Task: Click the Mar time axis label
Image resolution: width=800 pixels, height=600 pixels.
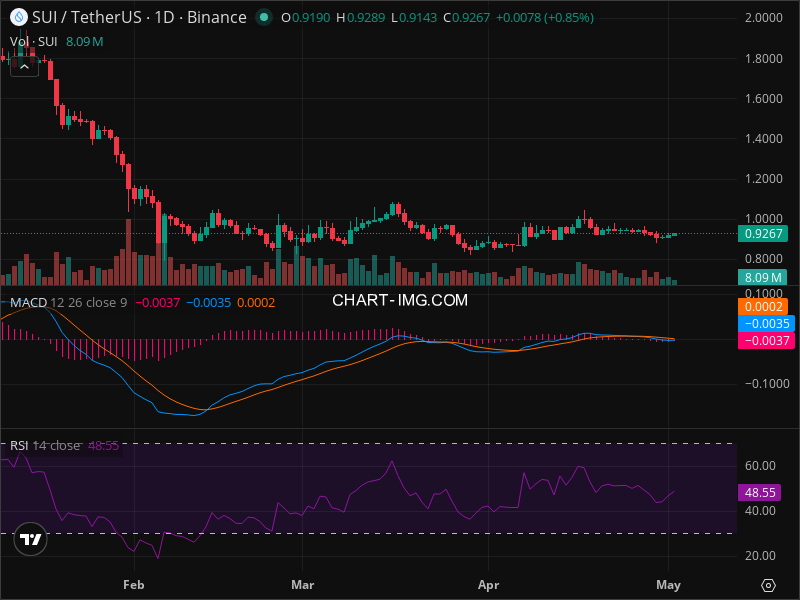Action: tap(303, 585)
